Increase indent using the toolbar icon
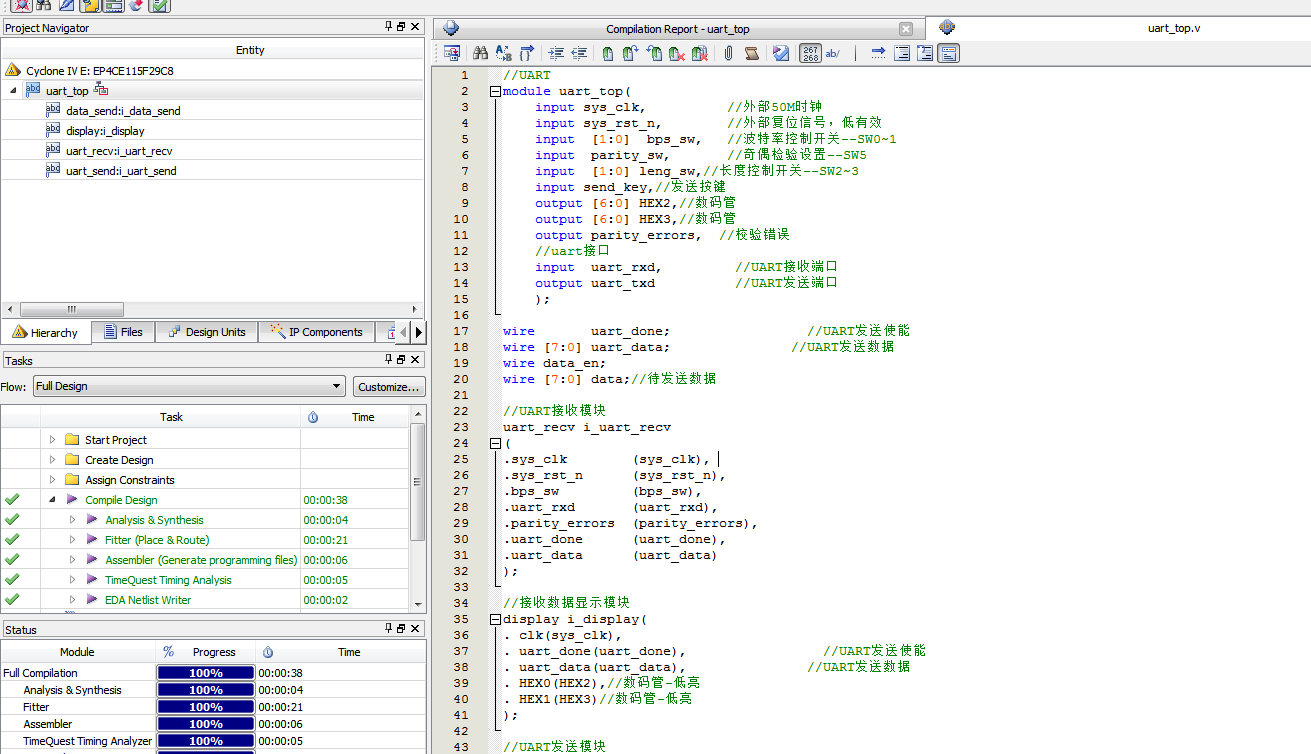This screenshot has height=754, width=1311. coord(555,53)
